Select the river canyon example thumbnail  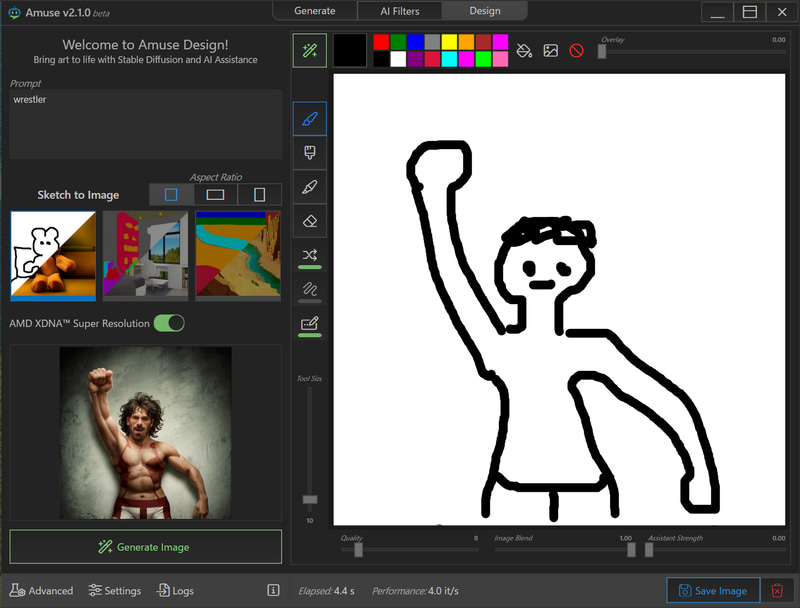point(238,255)
